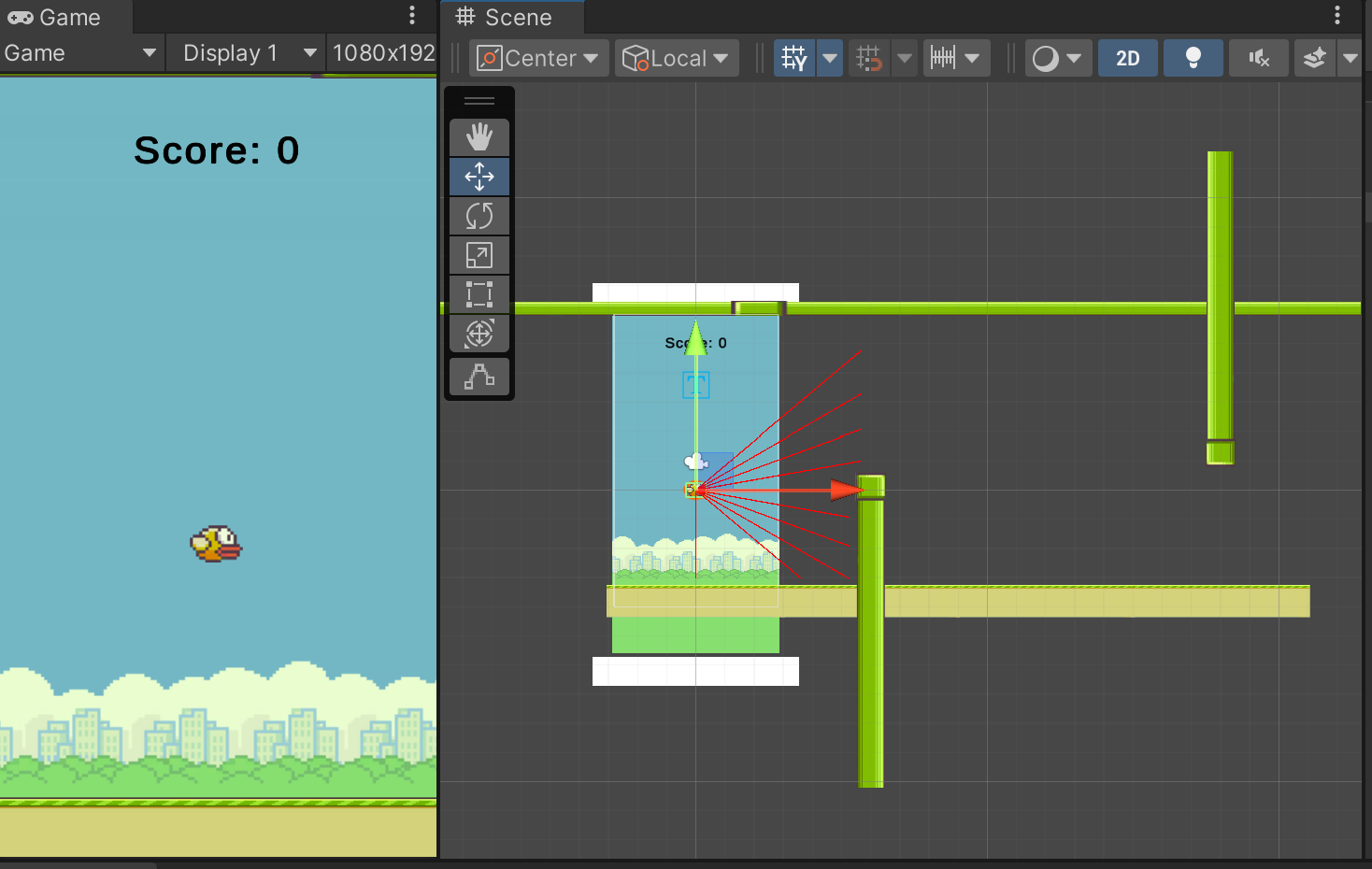Click the bird sprite in Game view
This screenshot has width=1372, height=869.
pyautogui.click(x=216, y=544)
